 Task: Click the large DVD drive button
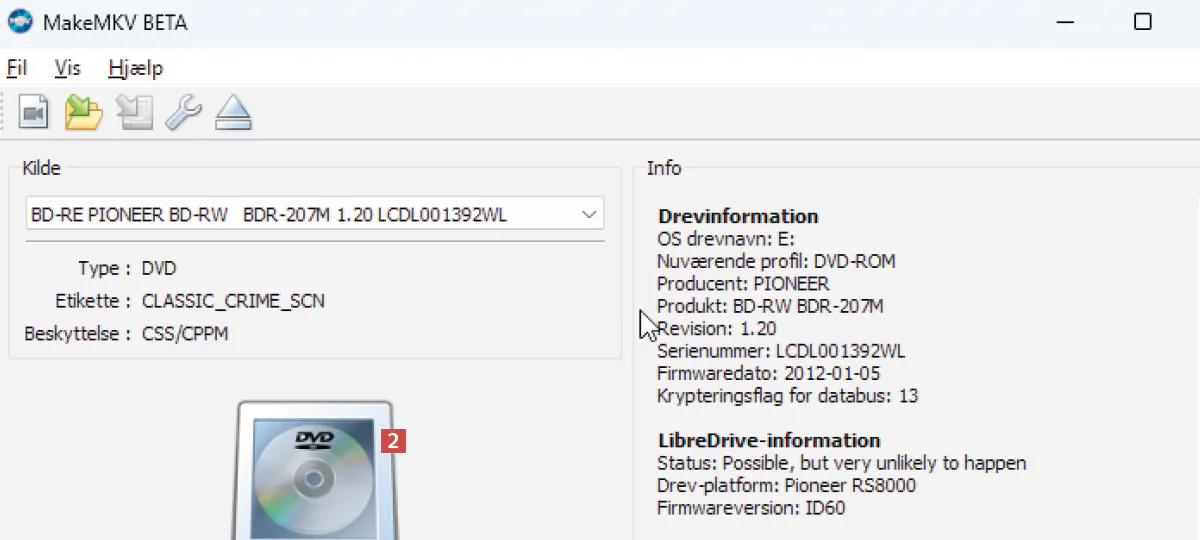point(313,470)
